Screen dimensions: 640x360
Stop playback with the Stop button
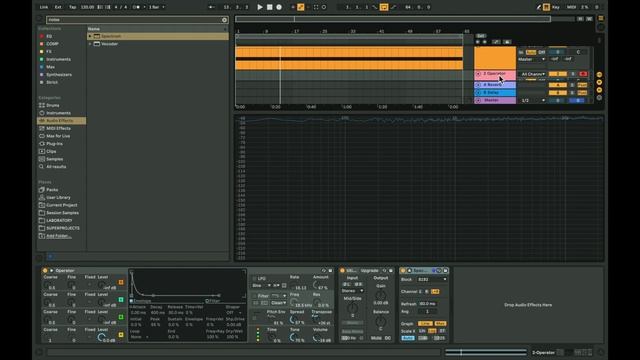pos(269,7)
